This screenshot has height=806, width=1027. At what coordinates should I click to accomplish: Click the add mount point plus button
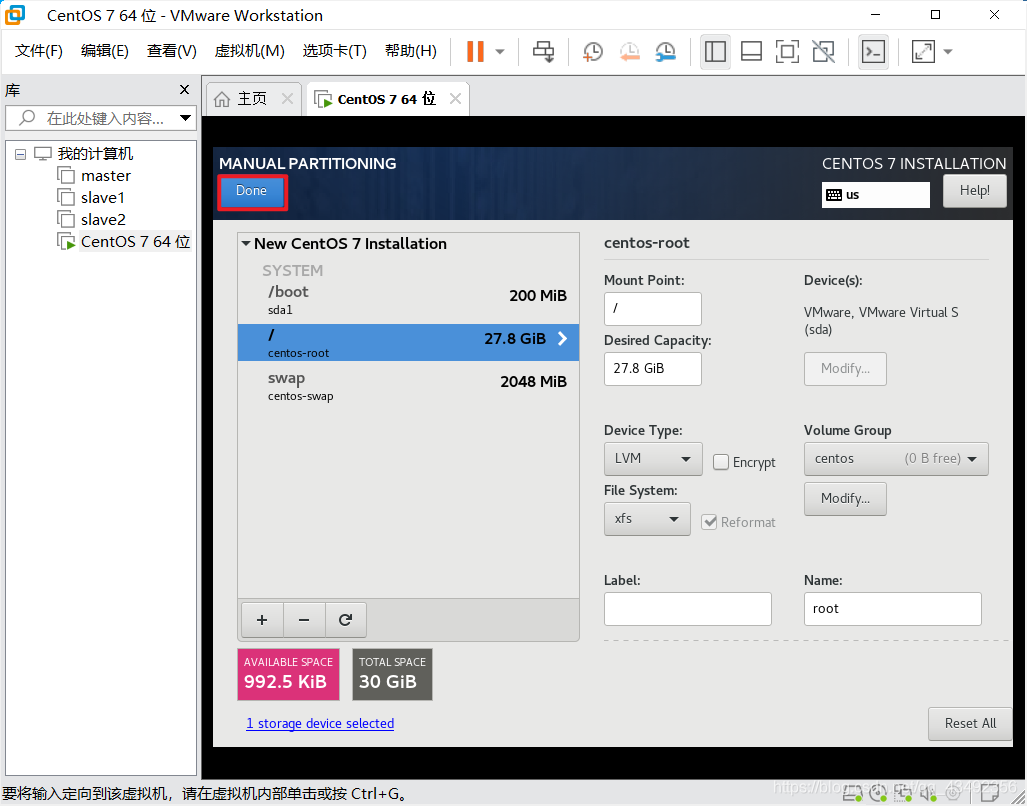point(262,620)
